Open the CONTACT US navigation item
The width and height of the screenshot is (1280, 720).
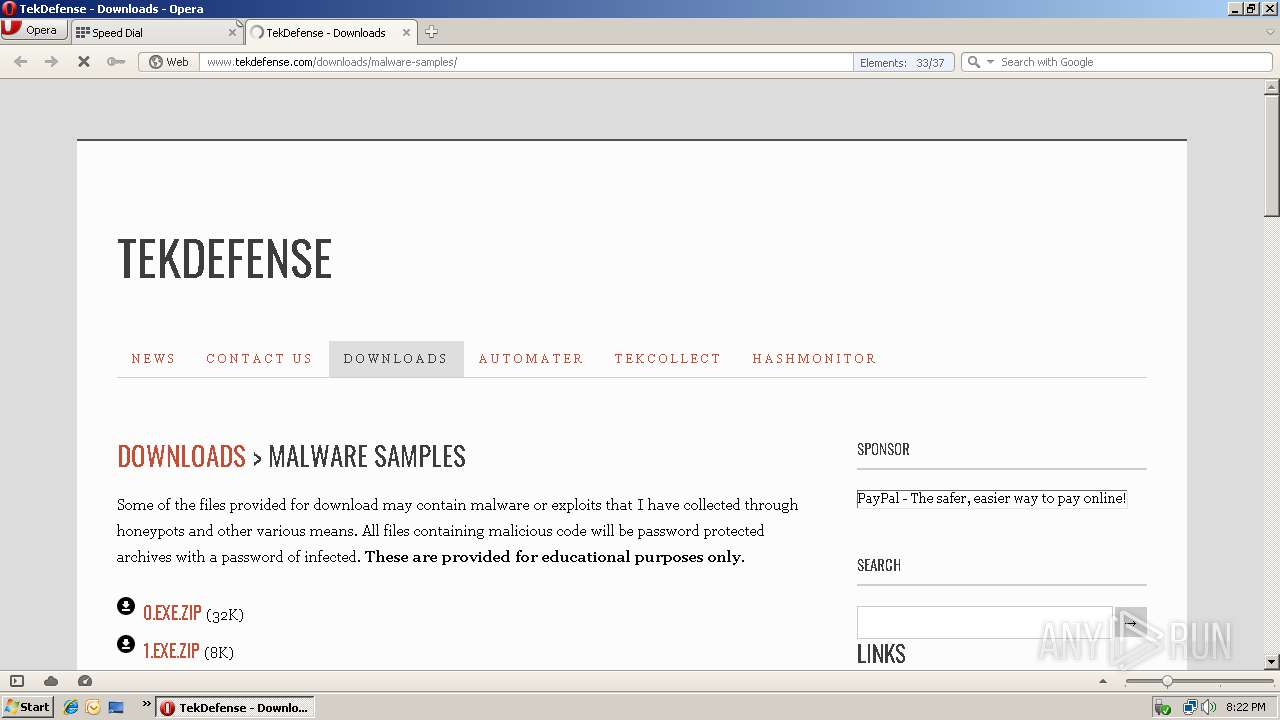pyautogui.click(x=259, y=358)
